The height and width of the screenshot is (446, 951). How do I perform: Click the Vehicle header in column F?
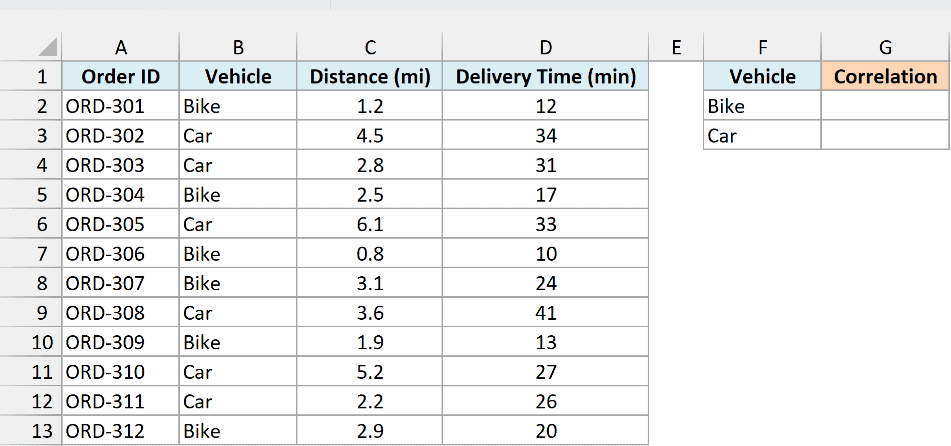[x=762, y=76]
